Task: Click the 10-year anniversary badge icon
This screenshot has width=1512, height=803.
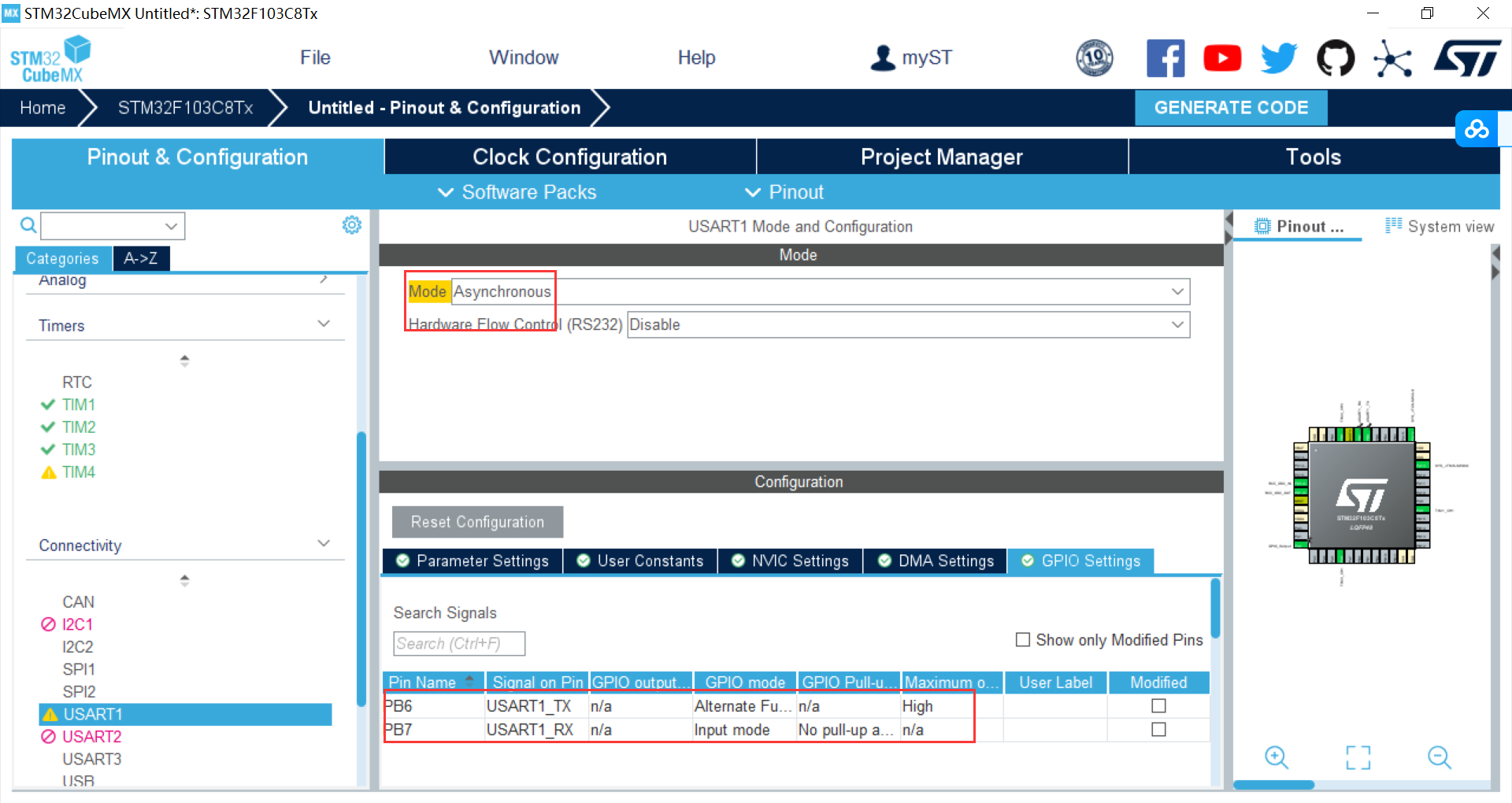Action: 1095,58
